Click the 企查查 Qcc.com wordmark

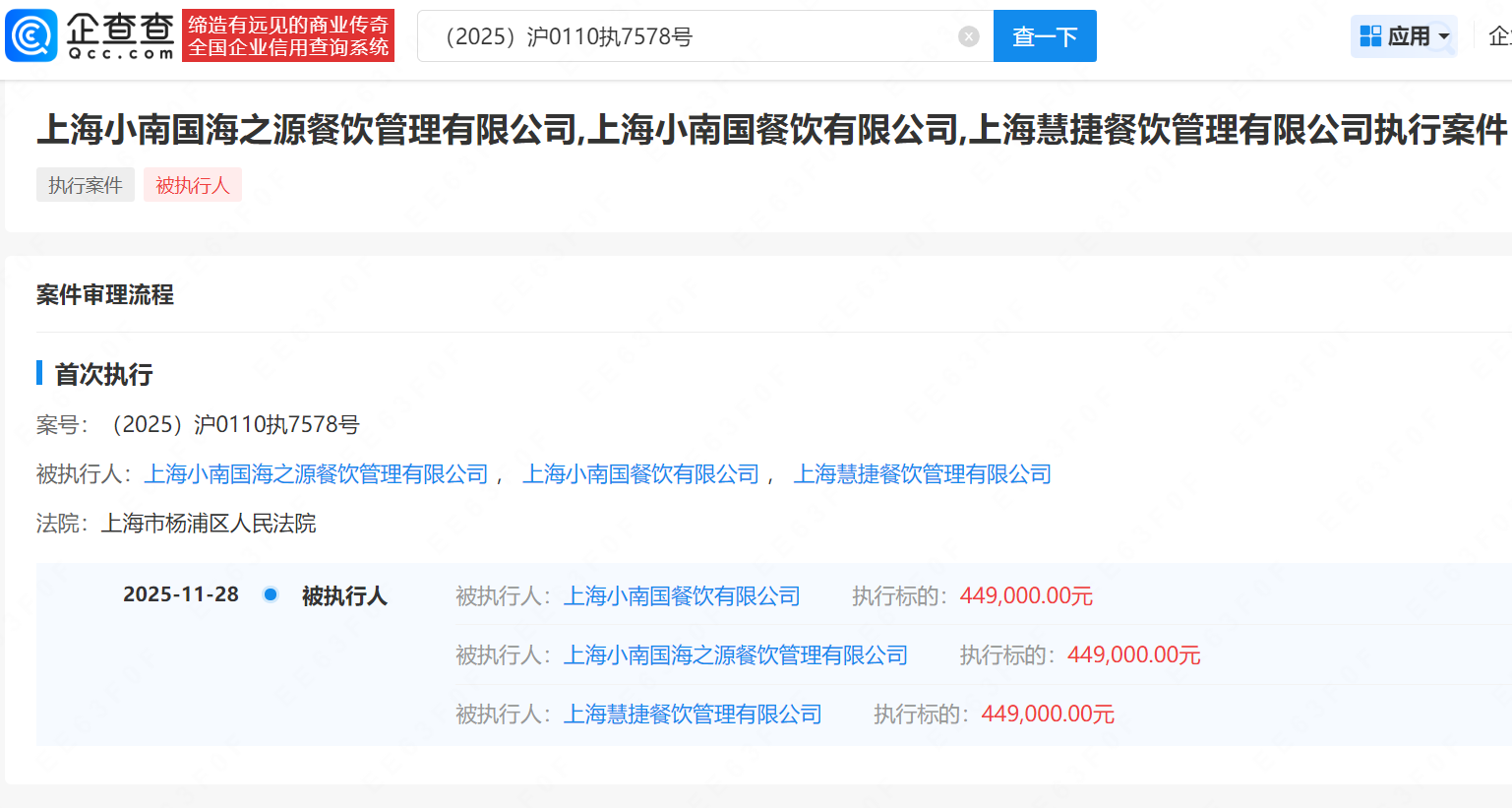tap(120, 36)
